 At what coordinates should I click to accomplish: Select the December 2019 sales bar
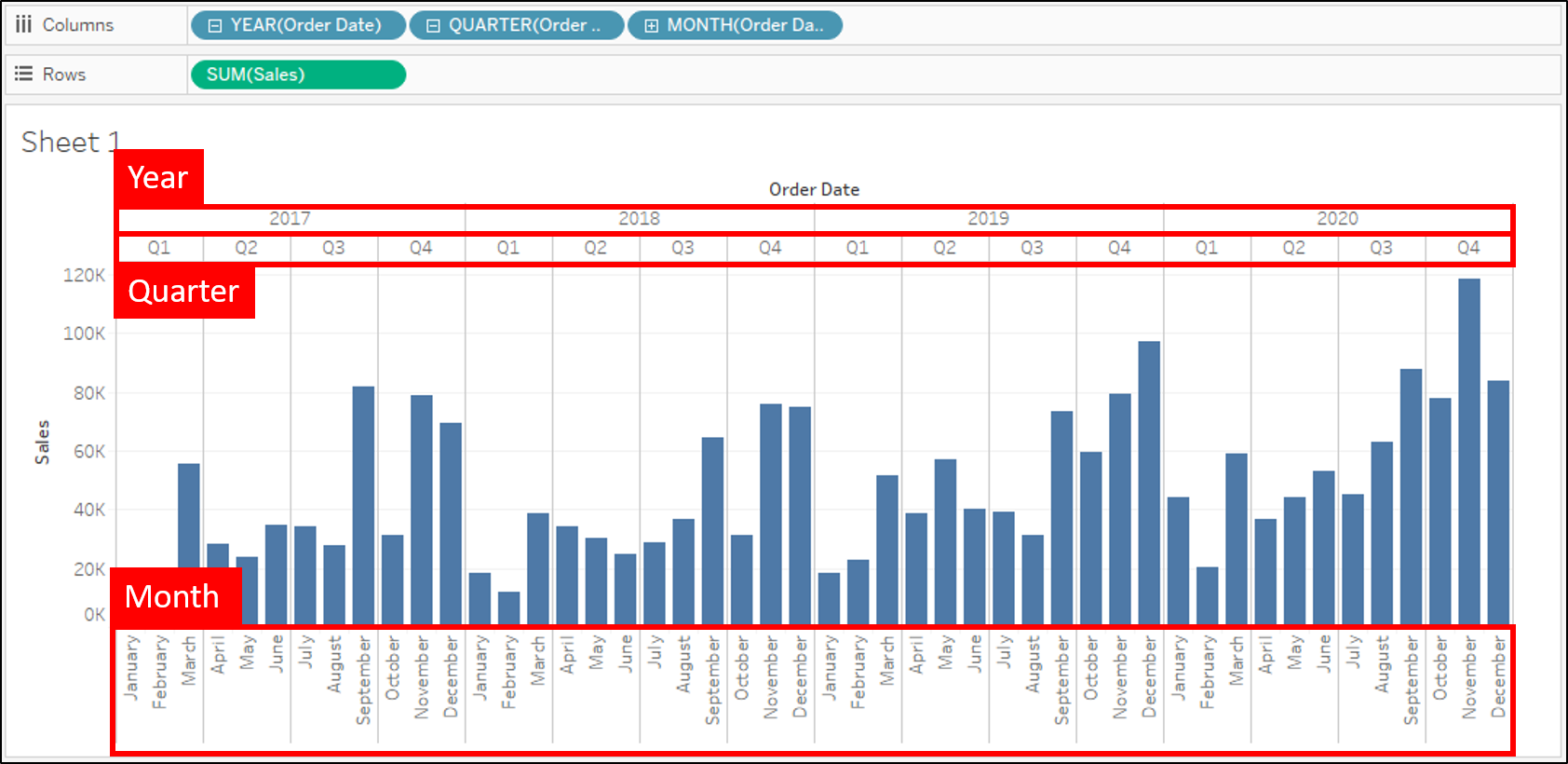coord(1149,483)
